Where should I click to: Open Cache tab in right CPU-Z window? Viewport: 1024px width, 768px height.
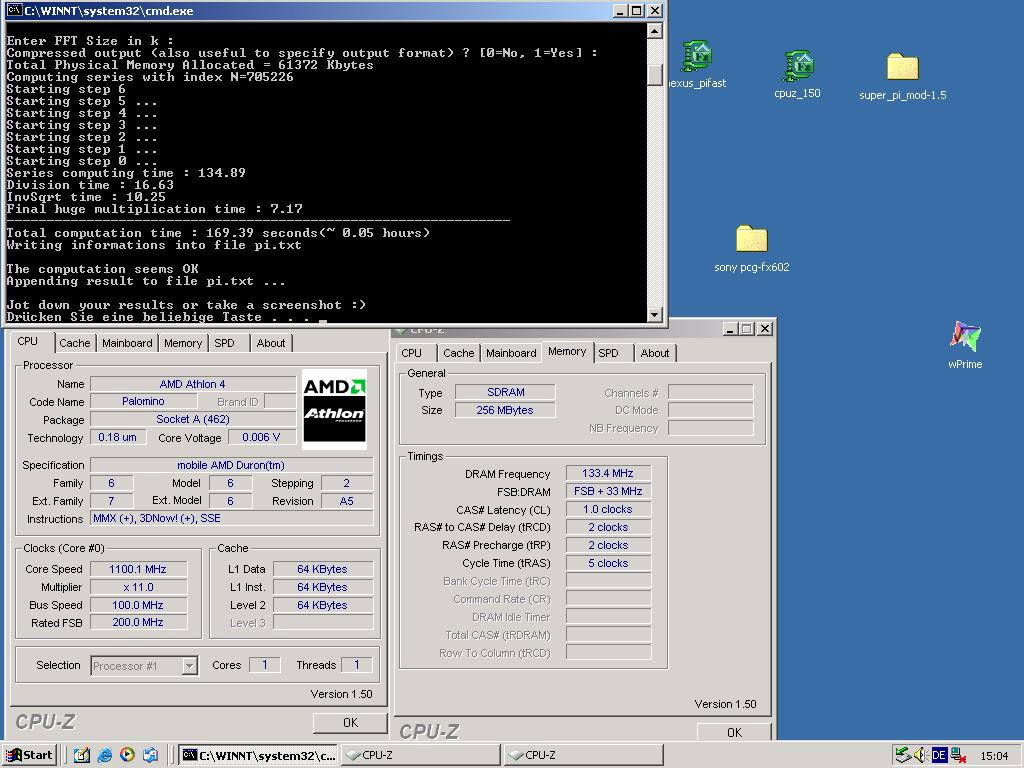point(458,353)
